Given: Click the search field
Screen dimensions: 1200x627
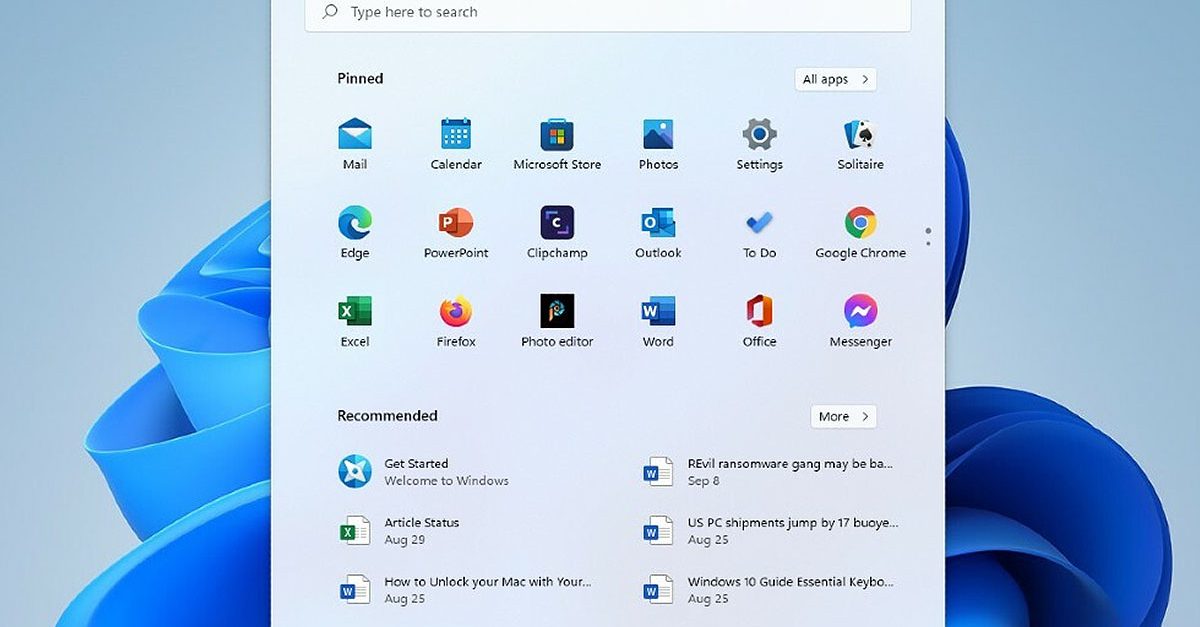Looking at the screenshot, I should pos(607,12).
